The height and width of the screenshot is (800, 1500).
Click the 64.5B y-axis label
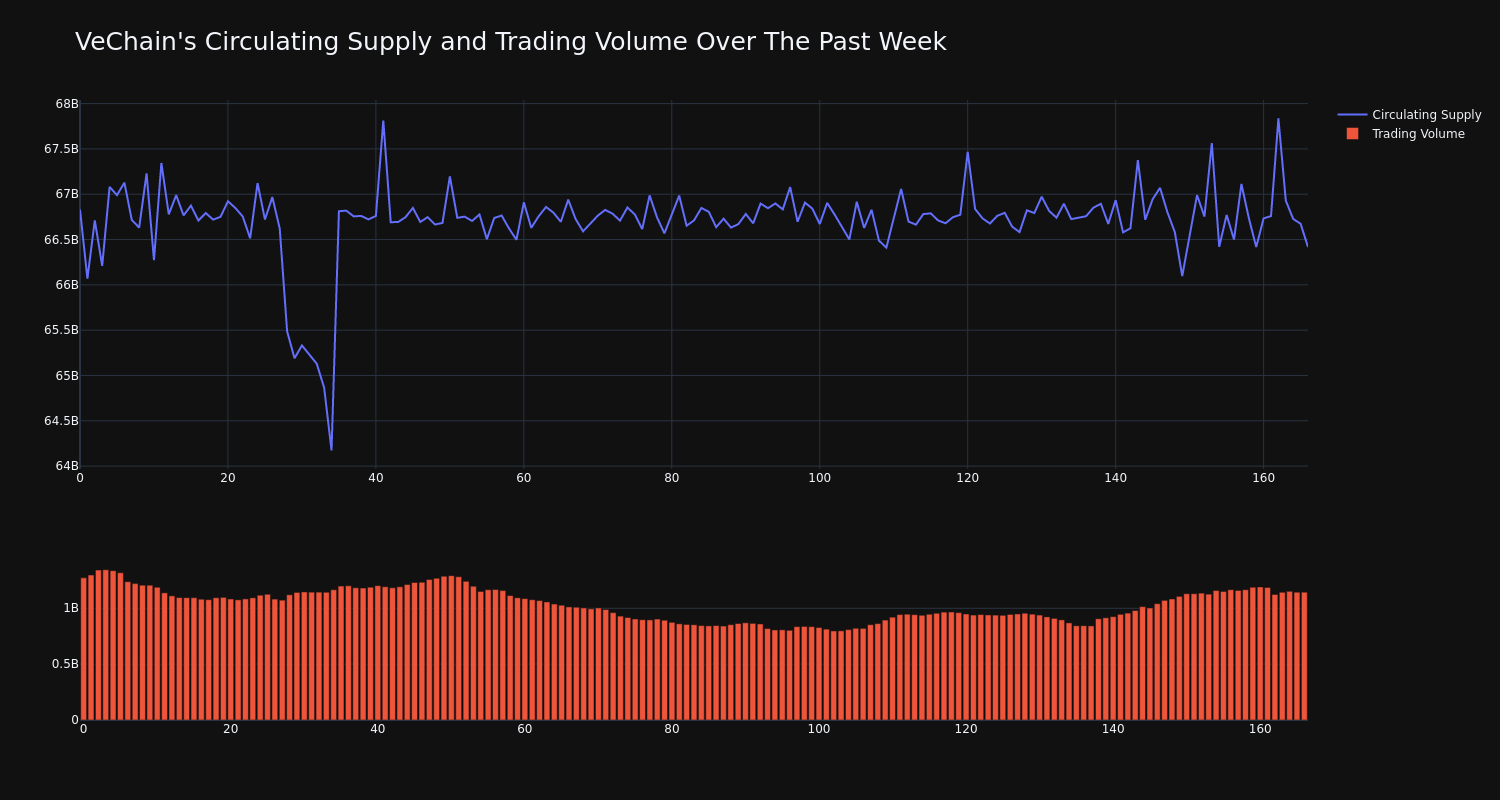point(61,421)
